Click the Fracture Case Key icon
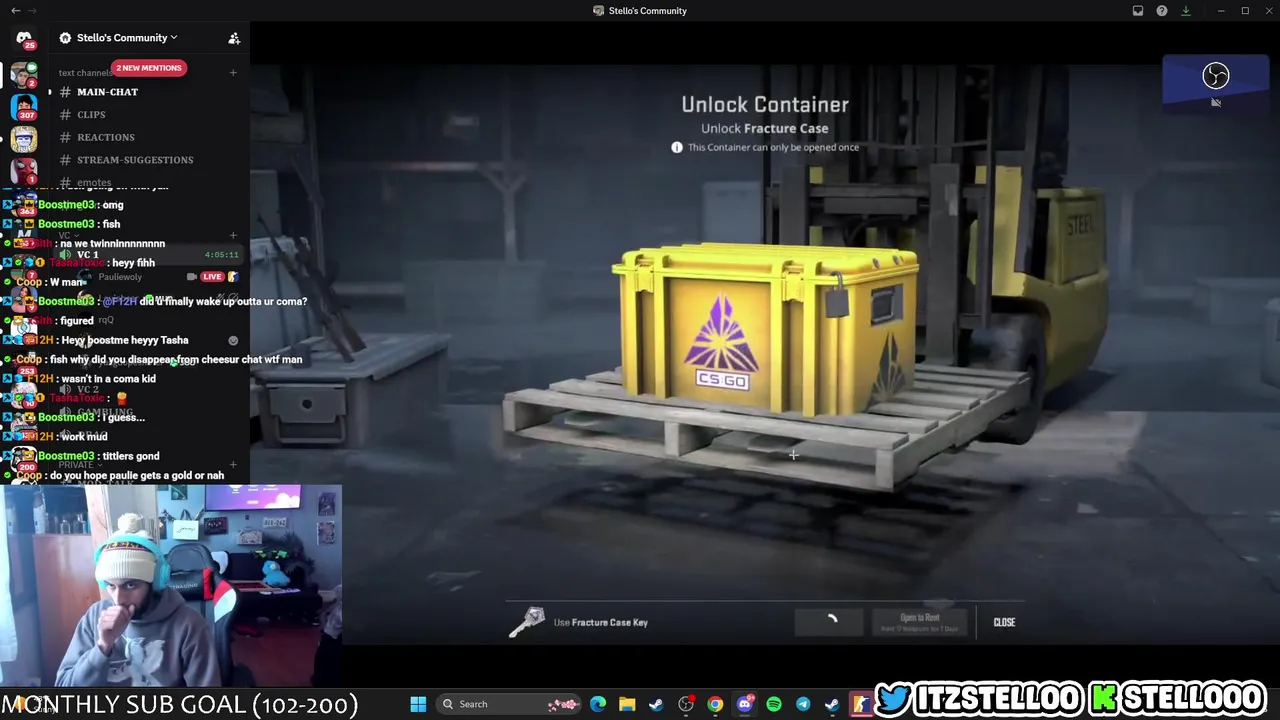The image size is (1280, 720). click(x=527, y=622)
